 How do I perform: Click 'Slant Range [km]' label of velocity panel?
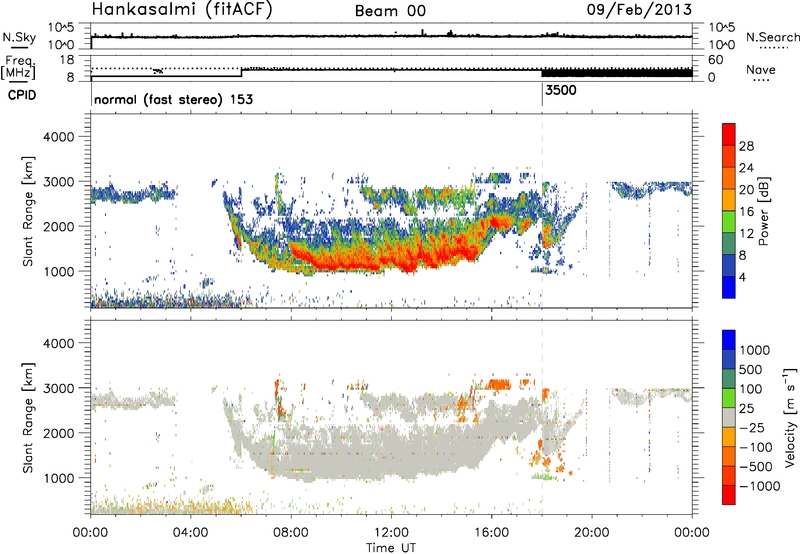coord(28,417)
